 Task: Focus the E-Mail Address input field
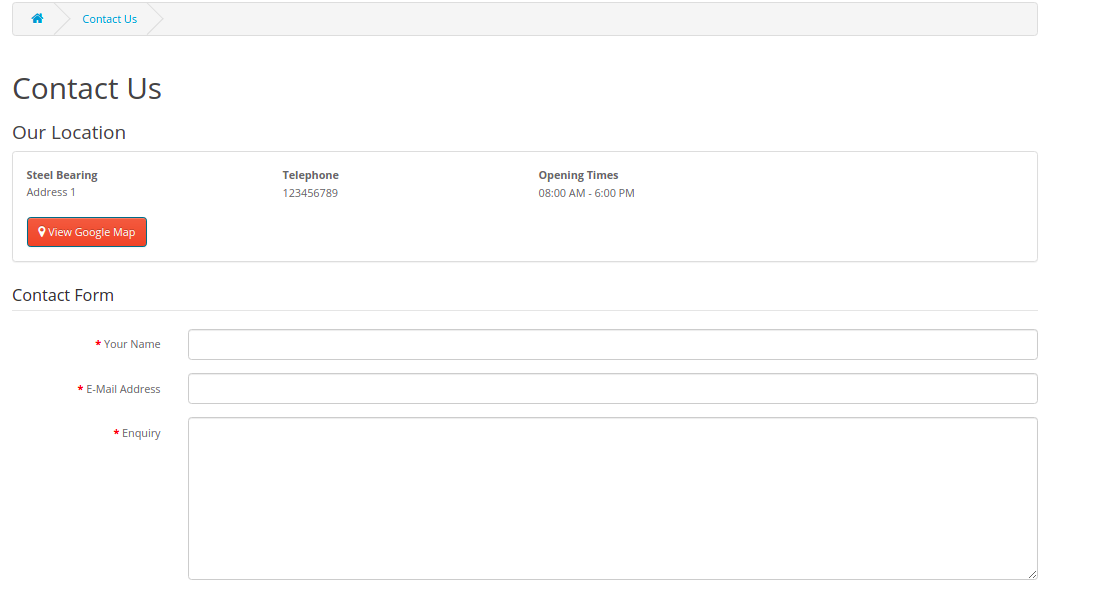click(613, 389)
